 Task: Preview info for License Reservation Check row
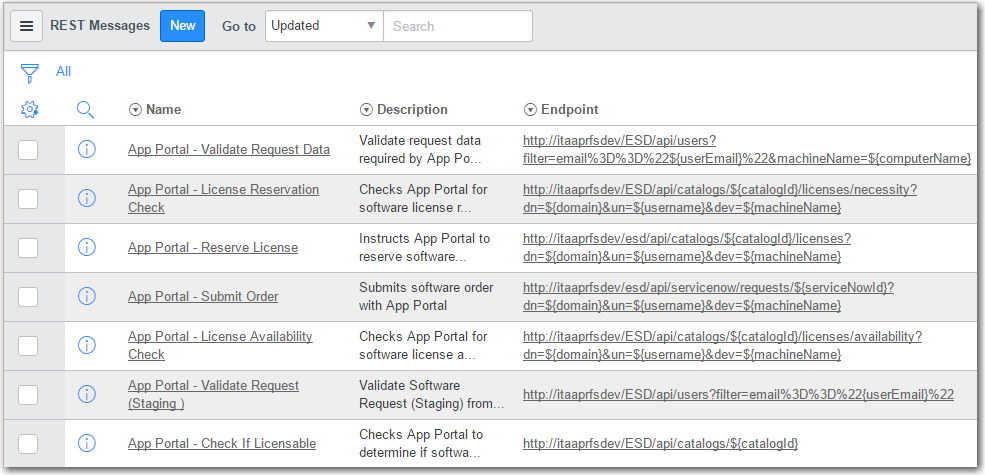[x=87, y=199]
